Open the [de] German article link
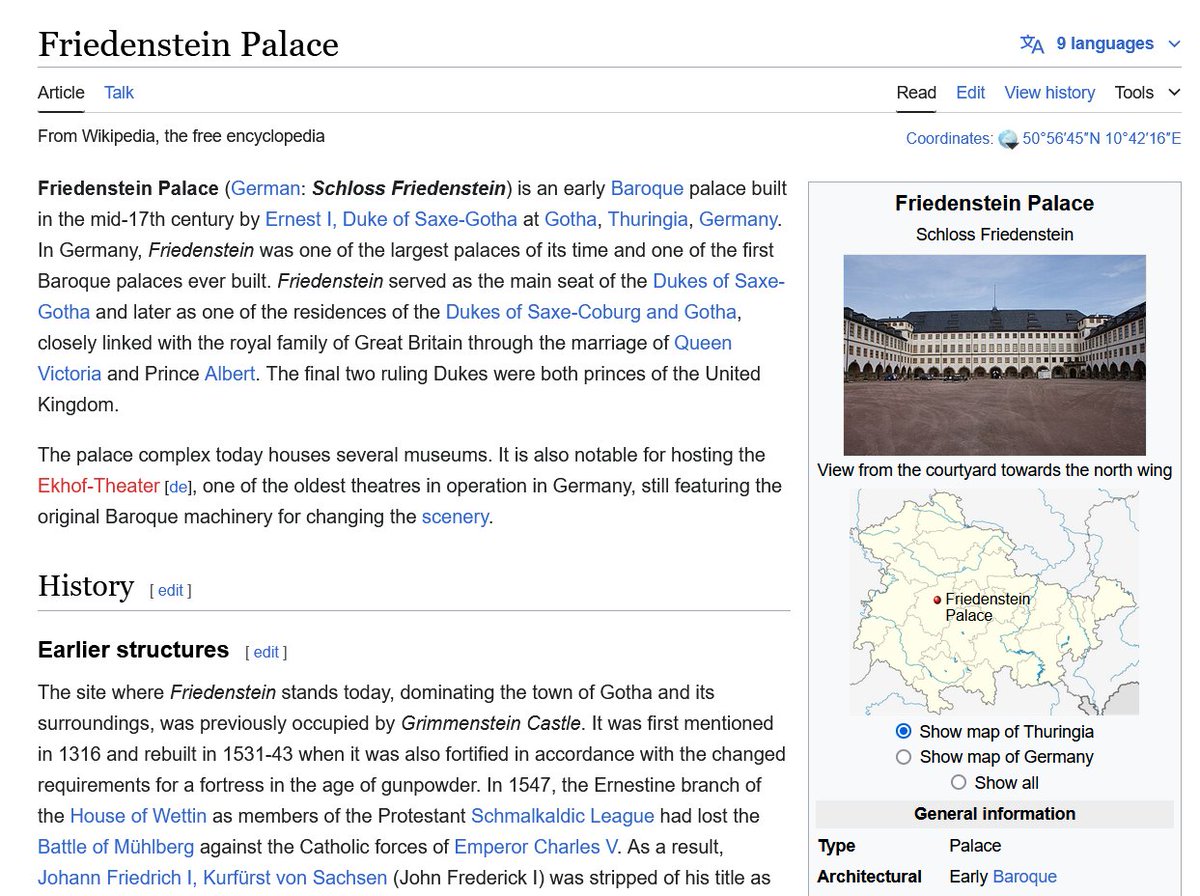This screenshot has width=1200, height=896. click(178, 487)
